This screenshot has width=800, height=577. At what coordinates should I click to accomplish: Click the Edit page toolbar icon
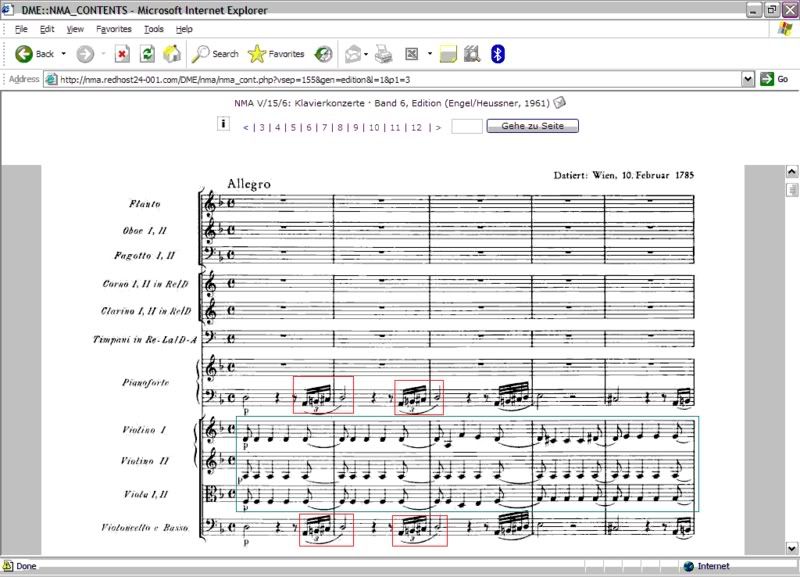412,54
